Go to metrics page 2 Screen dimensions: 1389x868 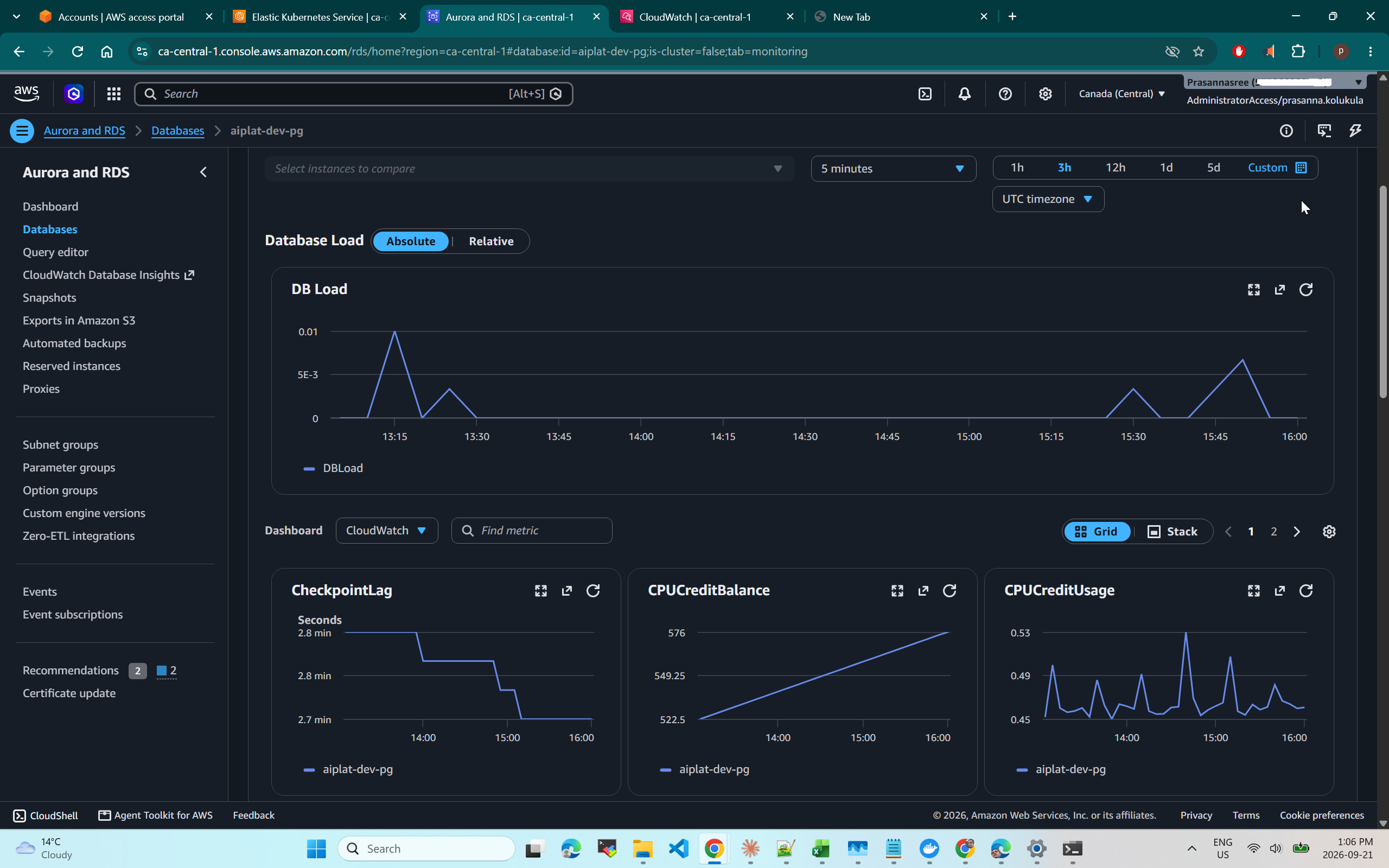pyautogui.click(x=1273, y=532)
